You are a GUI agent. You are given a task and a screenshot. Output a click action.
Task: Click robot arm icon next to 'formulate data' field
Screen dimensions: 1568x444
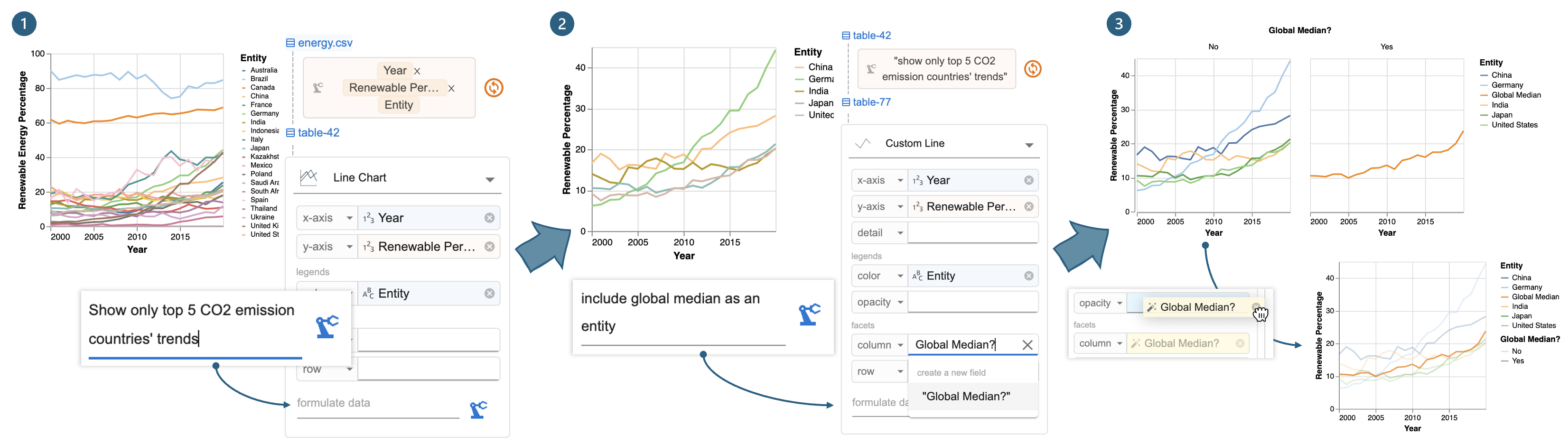478,409
